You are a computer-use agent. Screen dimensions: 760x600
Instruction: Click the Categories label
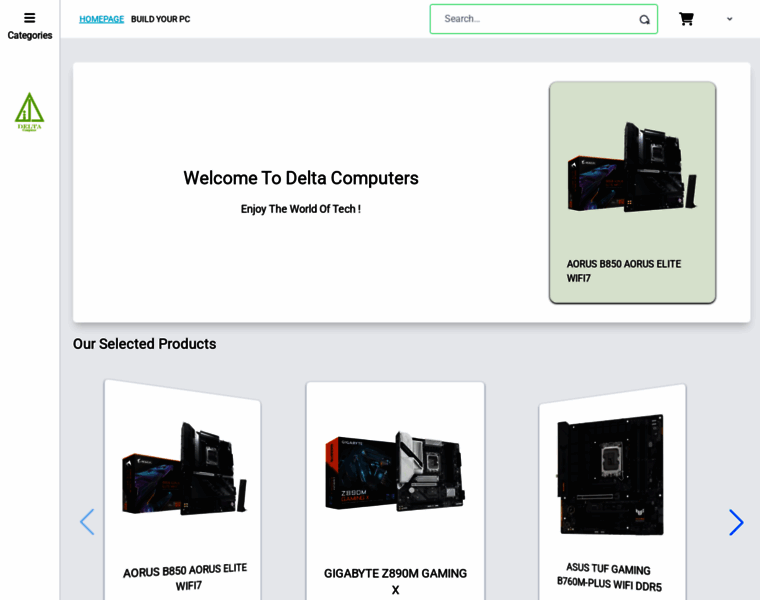30,35
